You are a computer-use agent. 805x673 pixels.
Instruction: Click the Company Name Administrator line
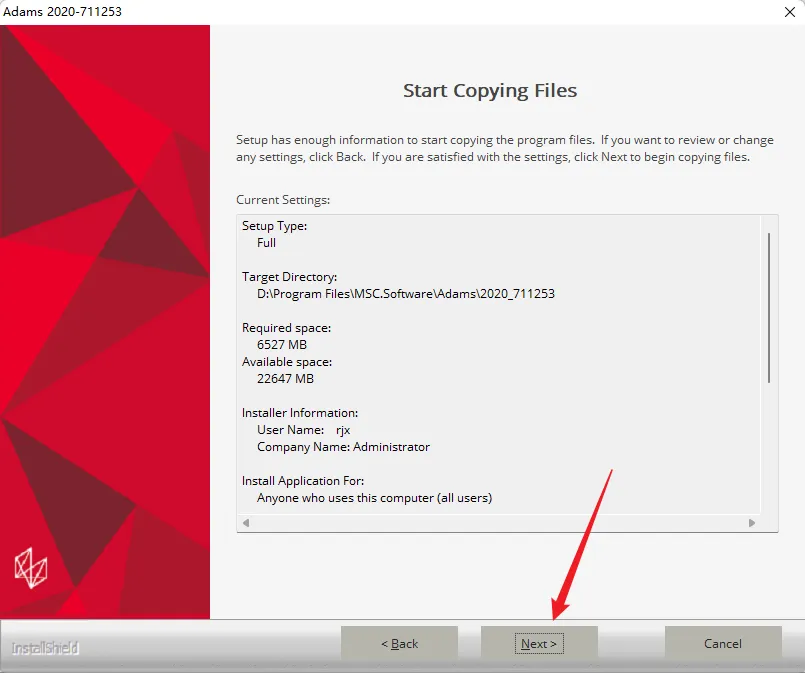343,447
